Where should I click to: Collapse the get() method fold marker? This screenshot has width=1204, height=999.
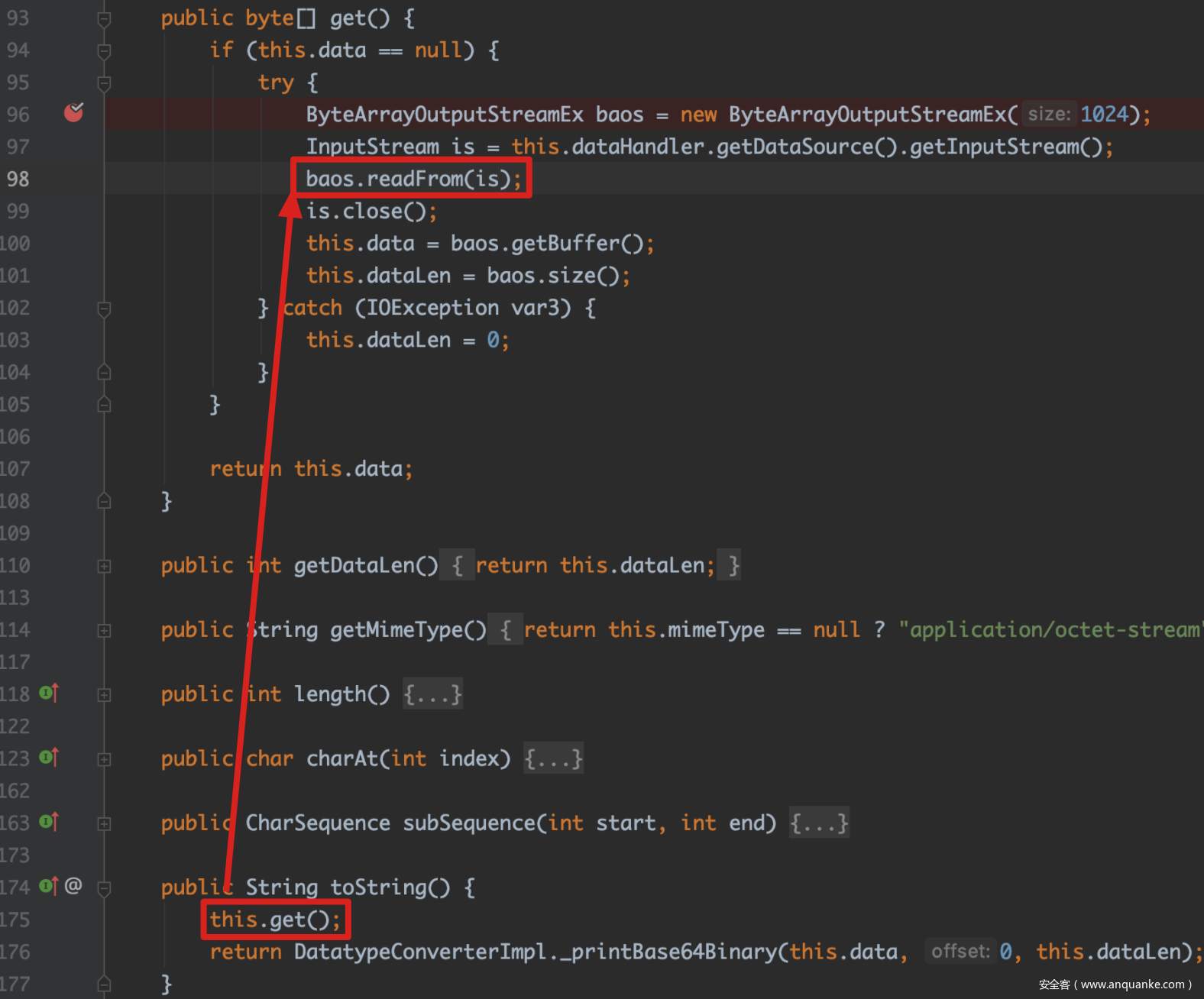[105, 18]
